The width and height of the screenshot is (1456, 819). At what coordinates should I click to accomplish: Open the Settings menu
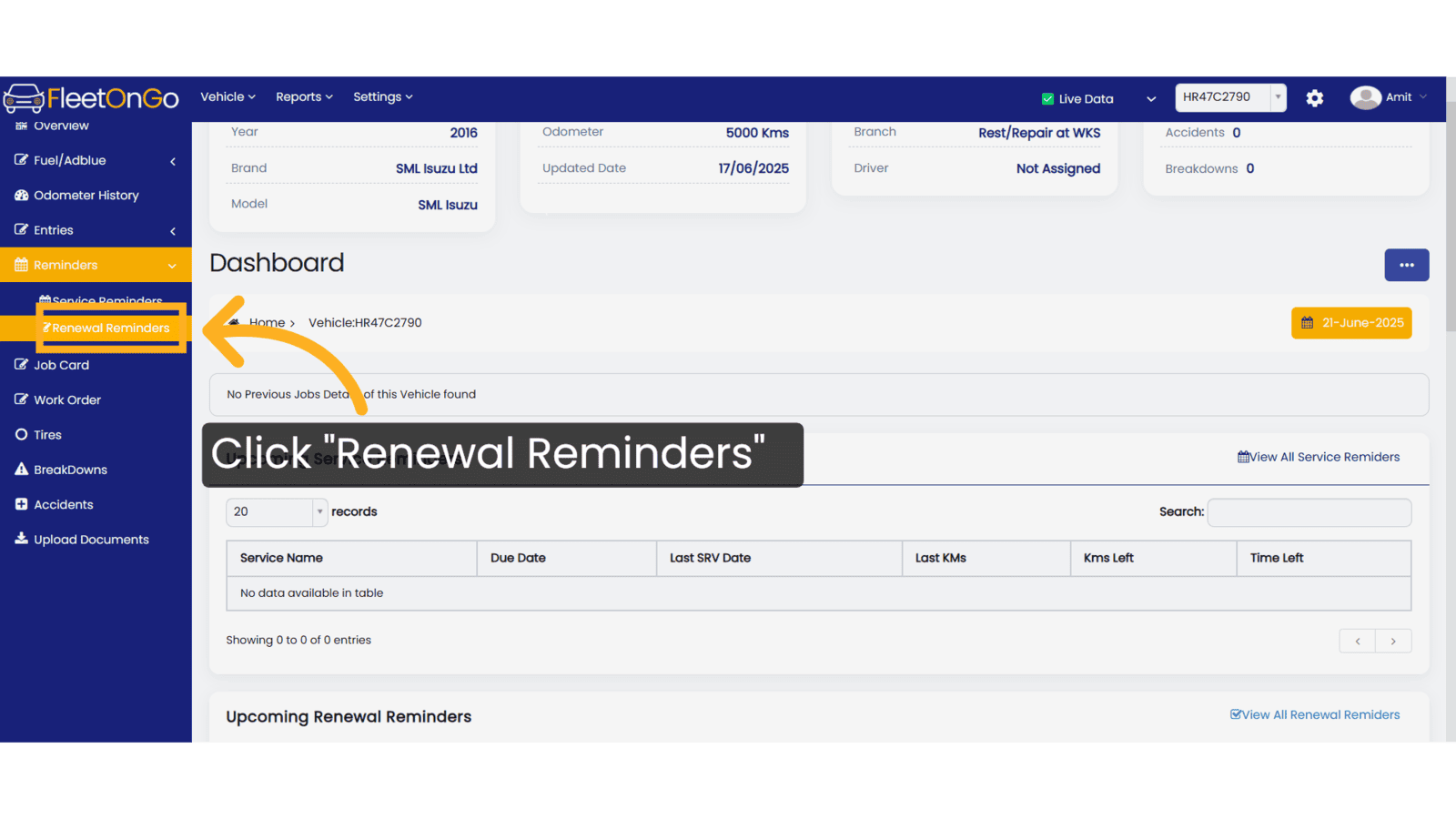click(382, 97)
